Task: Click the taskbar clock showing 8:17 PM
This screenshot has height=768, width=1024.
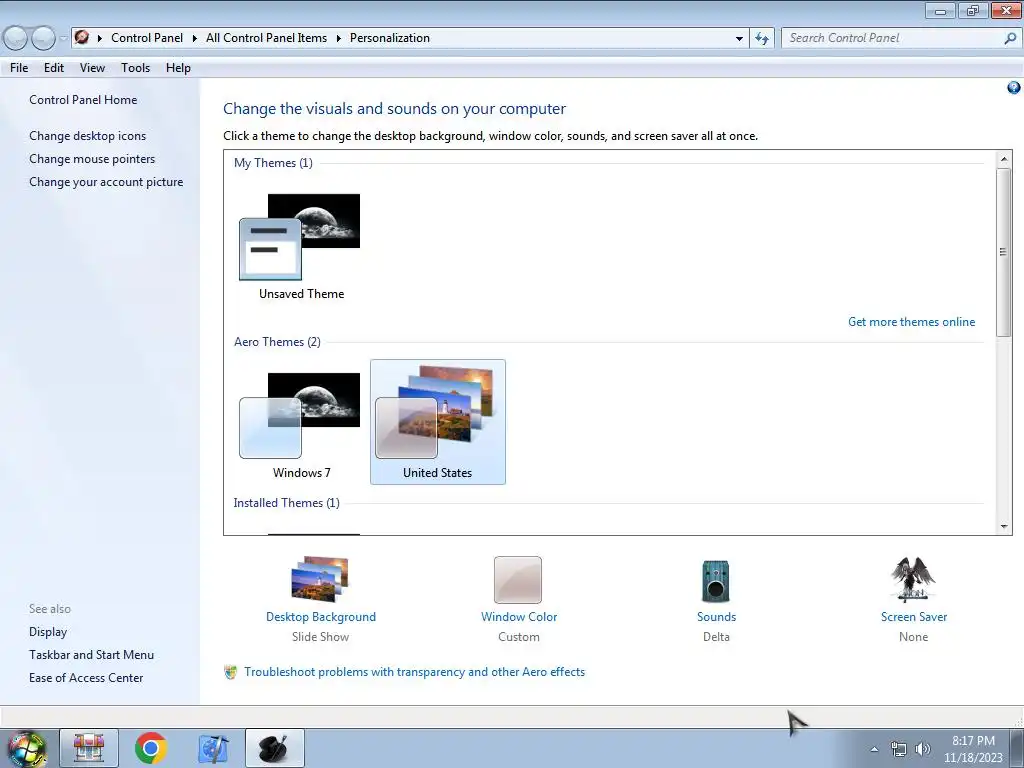Action: click(973, 749)
